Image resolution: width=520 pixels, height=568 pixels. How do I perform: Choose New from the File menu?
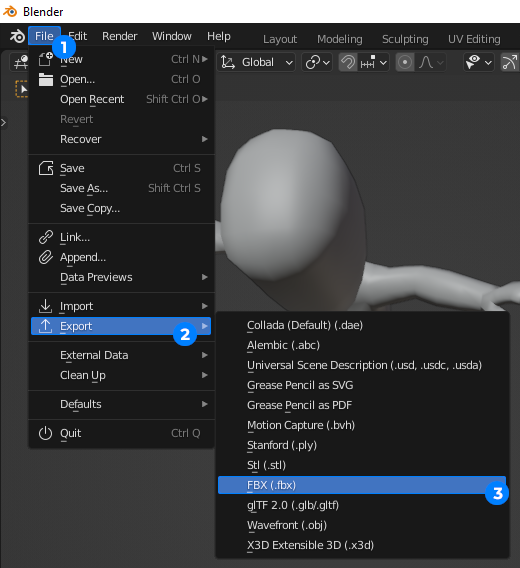[x=121, y=59]
